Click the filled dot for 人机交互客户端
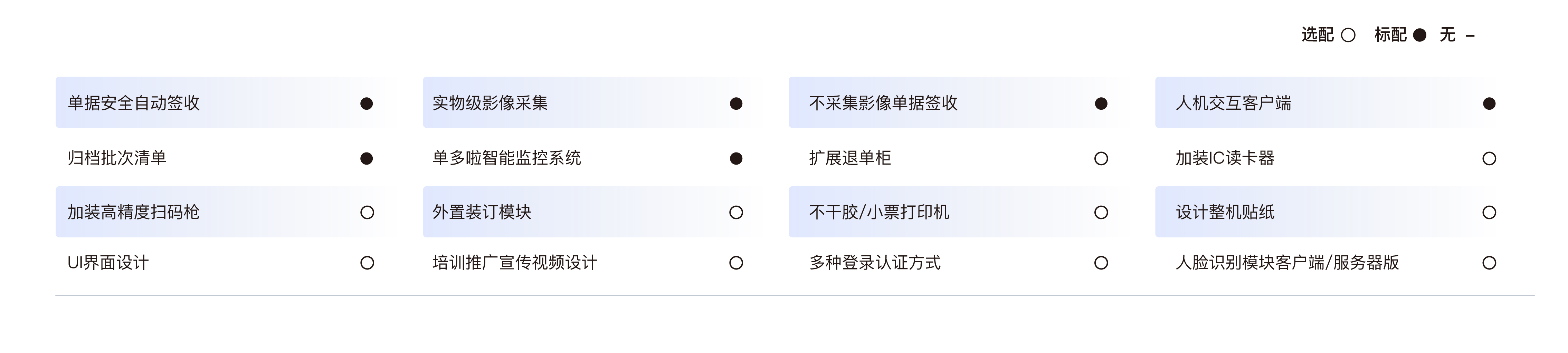Screen dimensions: 1568x353 tap(1490, 103)
